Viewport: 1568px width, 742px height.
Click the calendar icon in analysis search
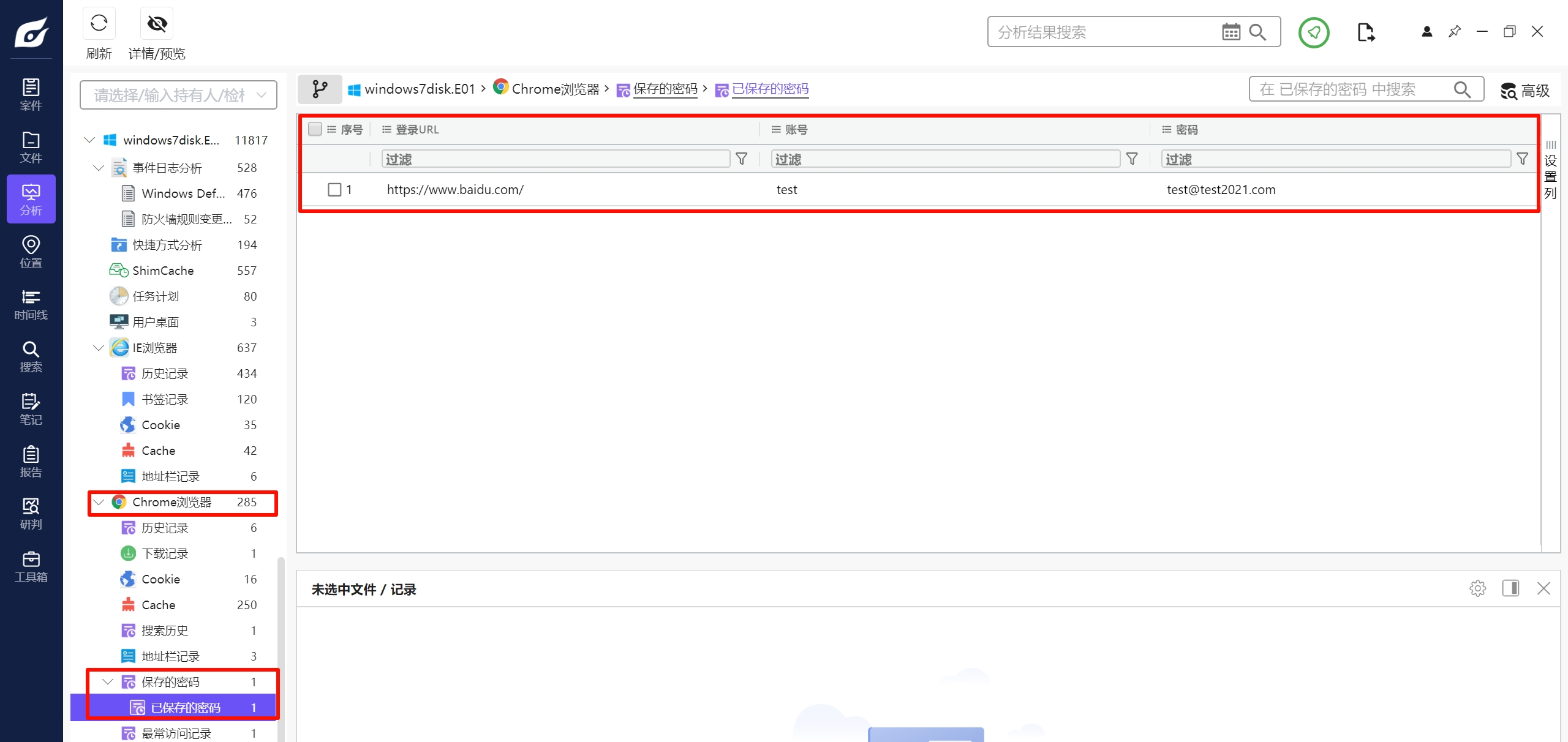tap(1231, 32)
